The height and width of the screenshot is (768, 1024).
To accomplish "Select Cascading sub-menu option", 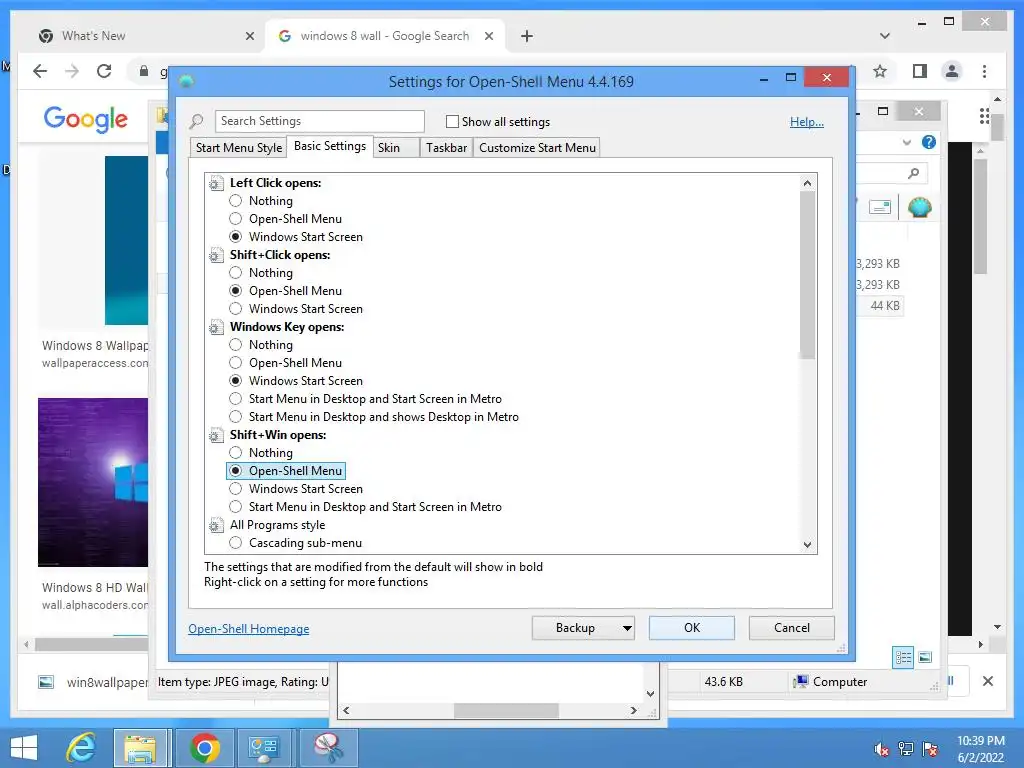I will (236, 543).
